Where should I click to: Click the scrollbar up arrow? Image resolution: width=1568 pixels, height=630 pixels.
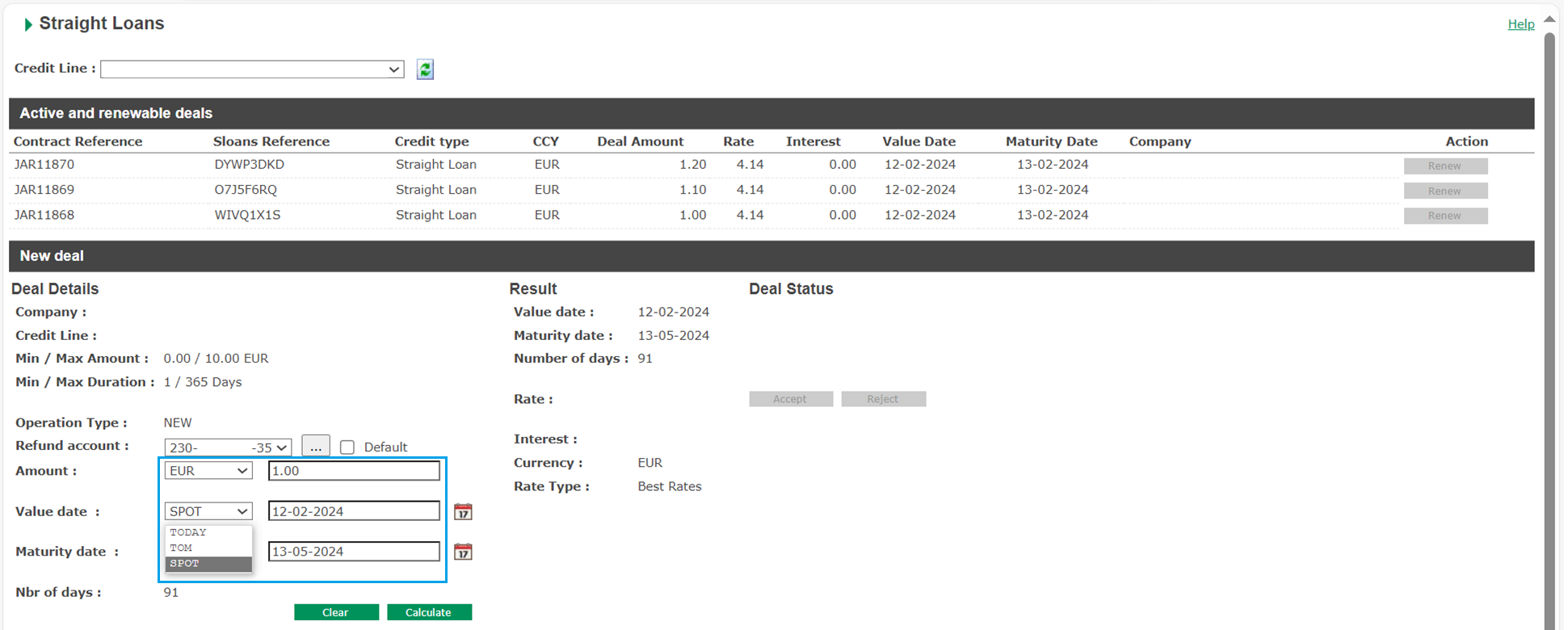(x=1549, y=19)
